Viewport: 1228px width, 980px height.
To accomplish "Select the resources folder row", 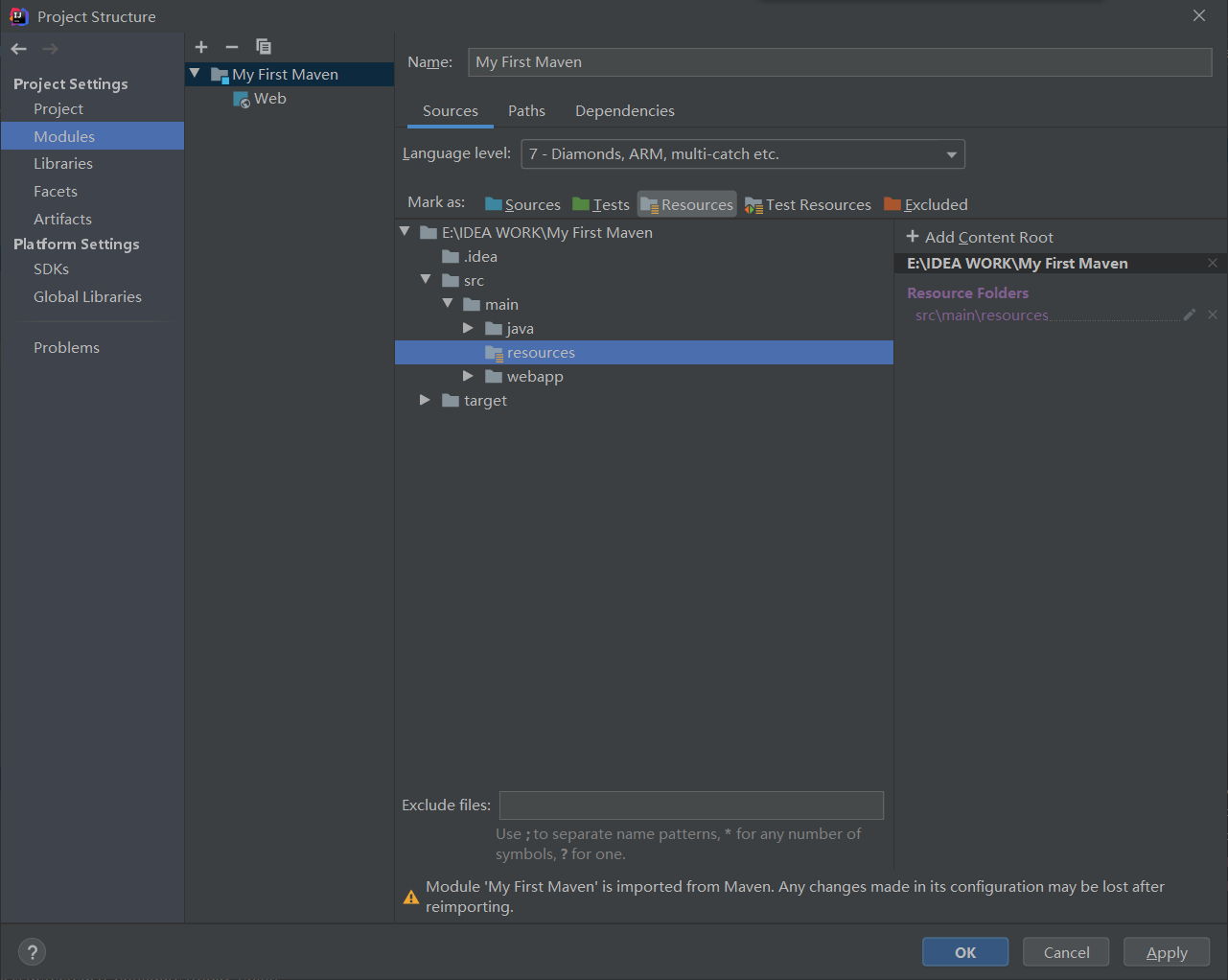I will click(x=644, y=353).
